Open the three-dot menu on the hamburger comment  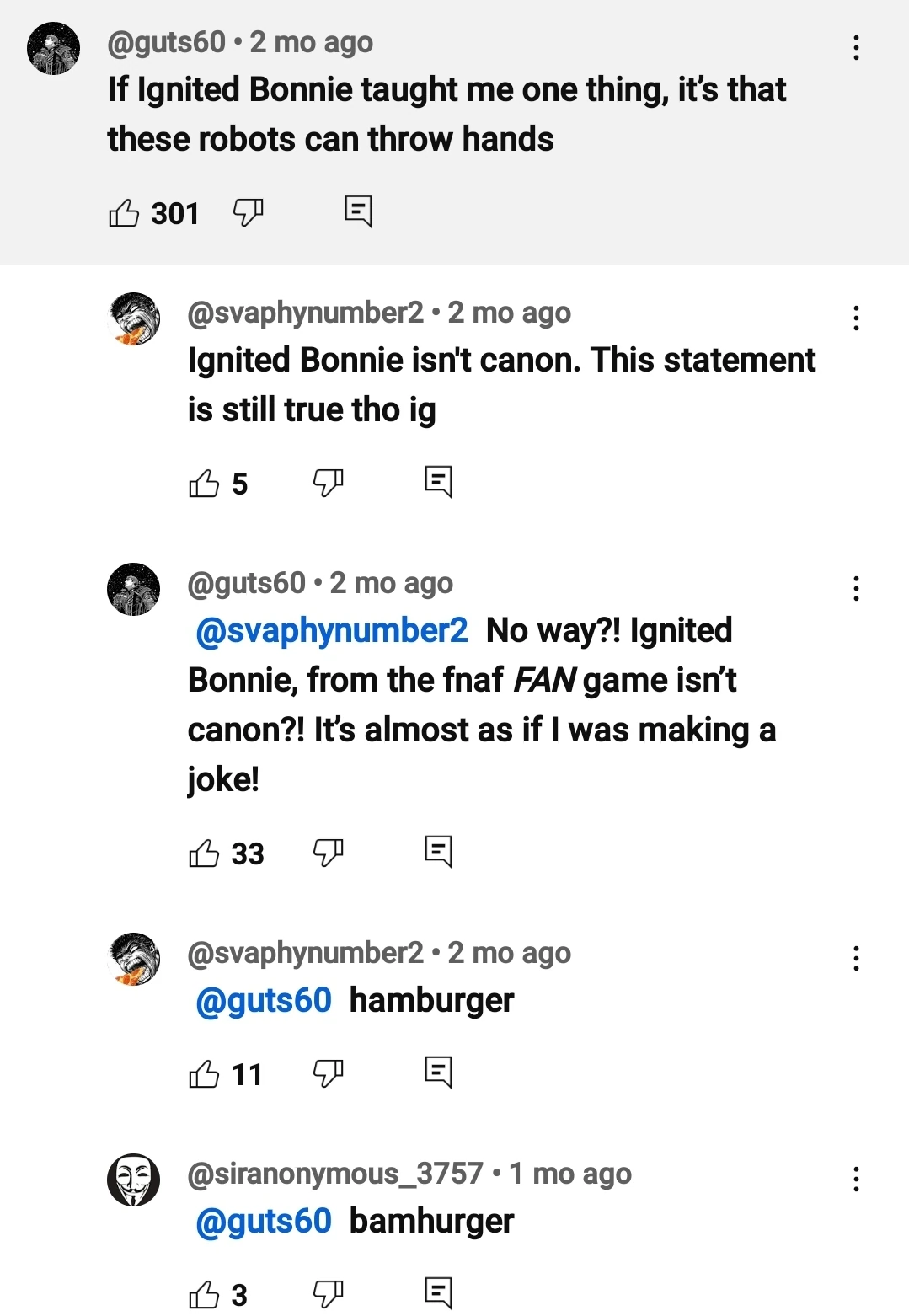856,957
